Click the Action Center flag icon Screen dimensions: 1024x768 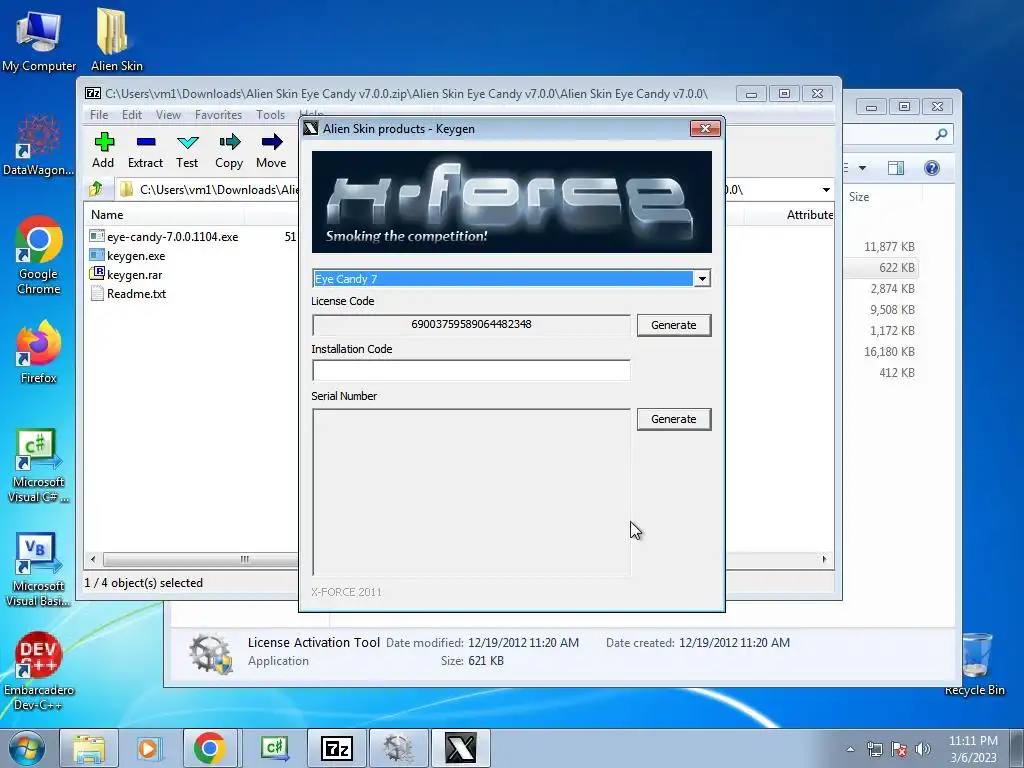899,749
